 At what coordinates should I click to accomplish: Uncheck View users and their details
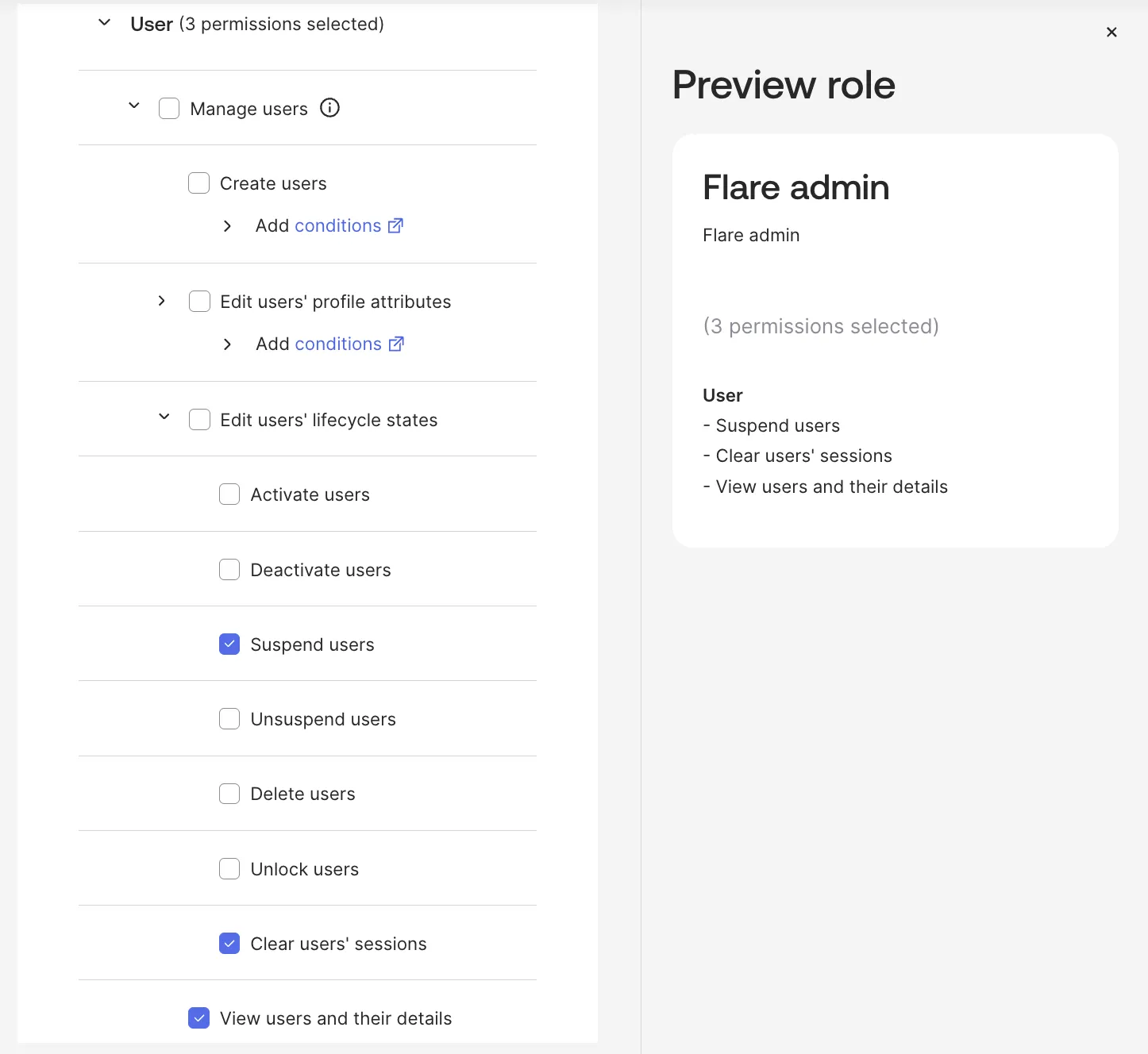(x=198, y=1017)
